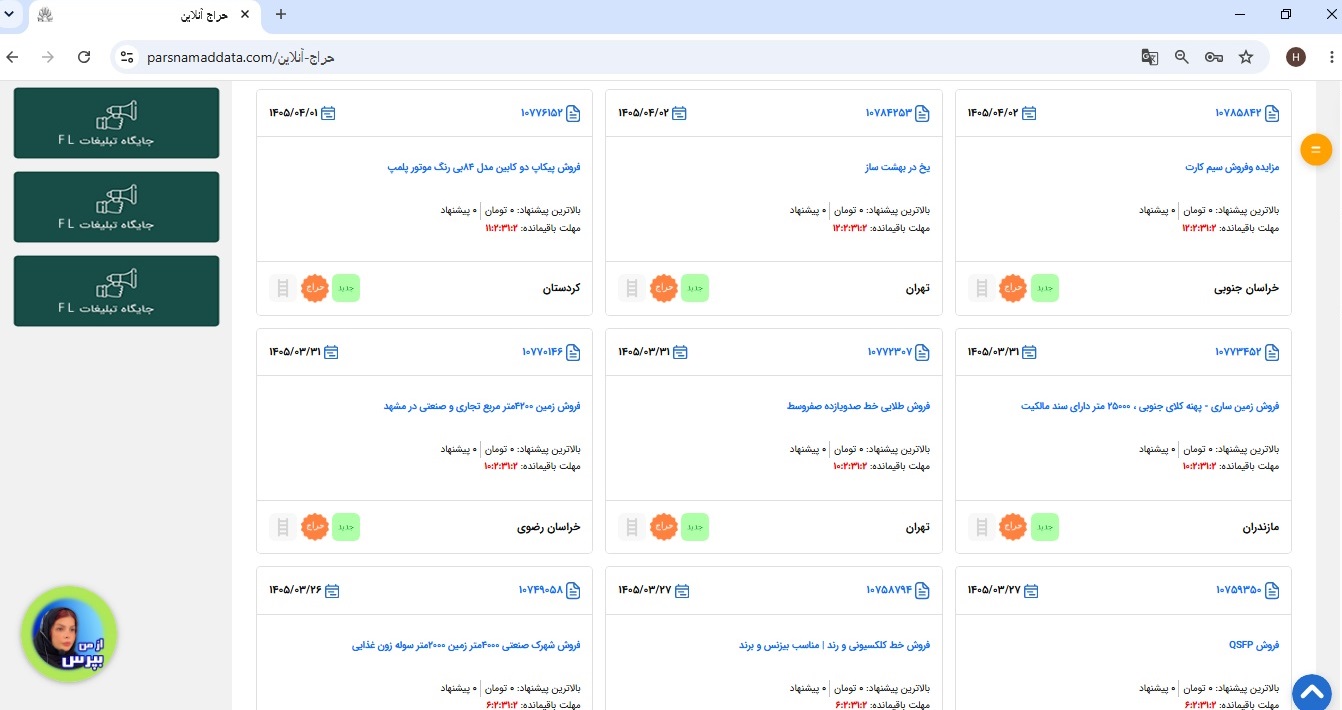Select the حراج آنلاین browser tab

146,15
